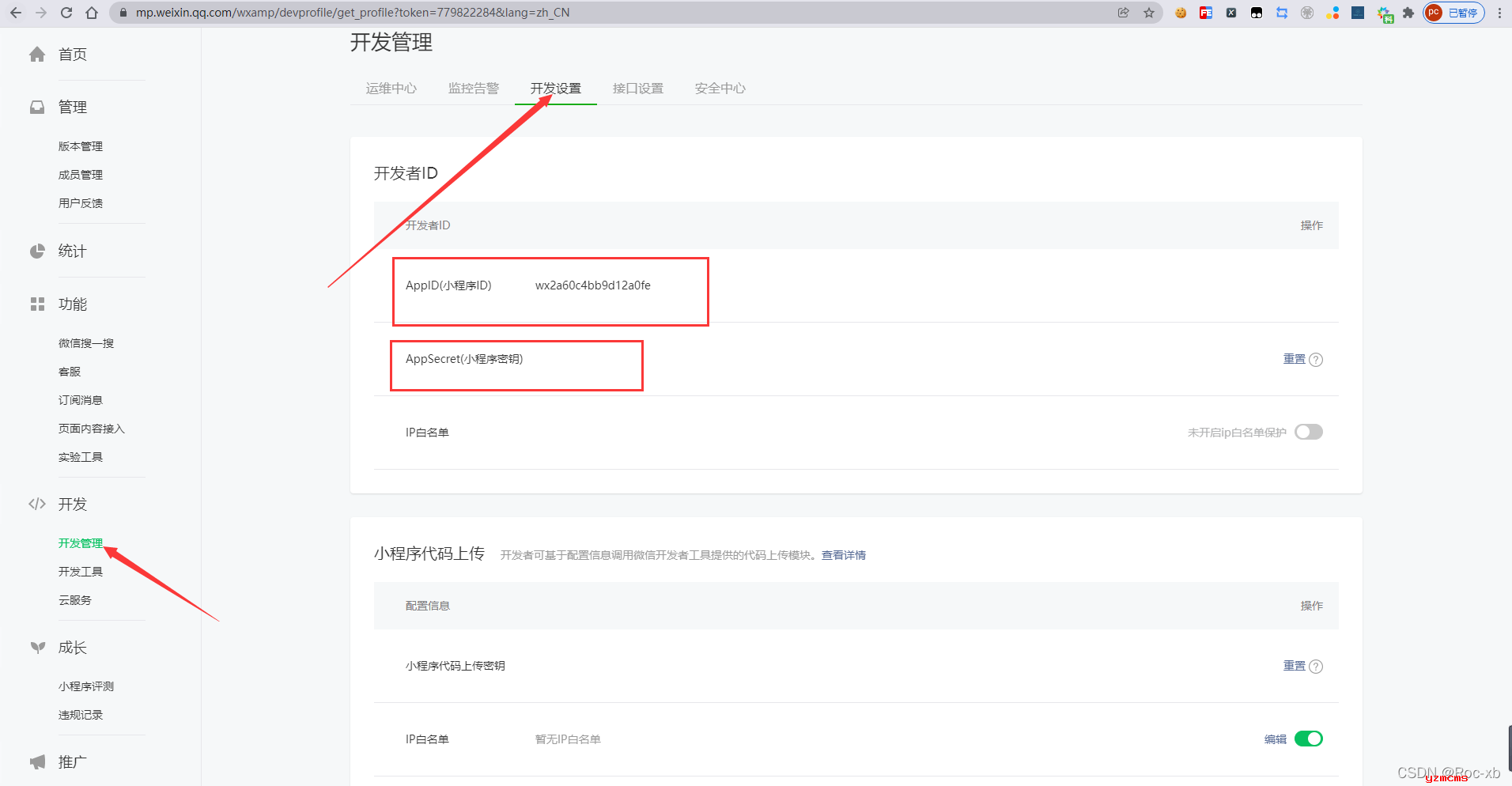Image resolution: width=1512 pixels, height=786 pixels.
Task: Click the 开发 code brackets icon
Action: 37,504
